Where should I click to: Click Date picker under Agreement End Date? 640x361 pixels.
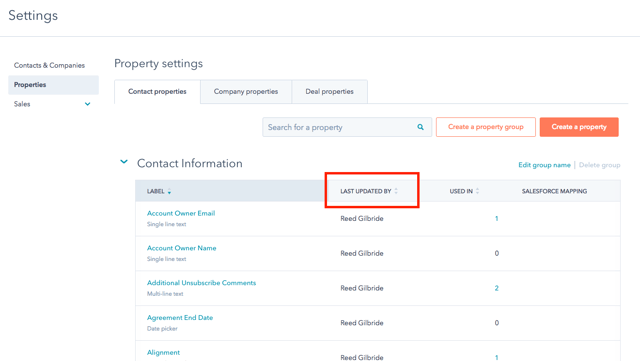tap(162, 328)
